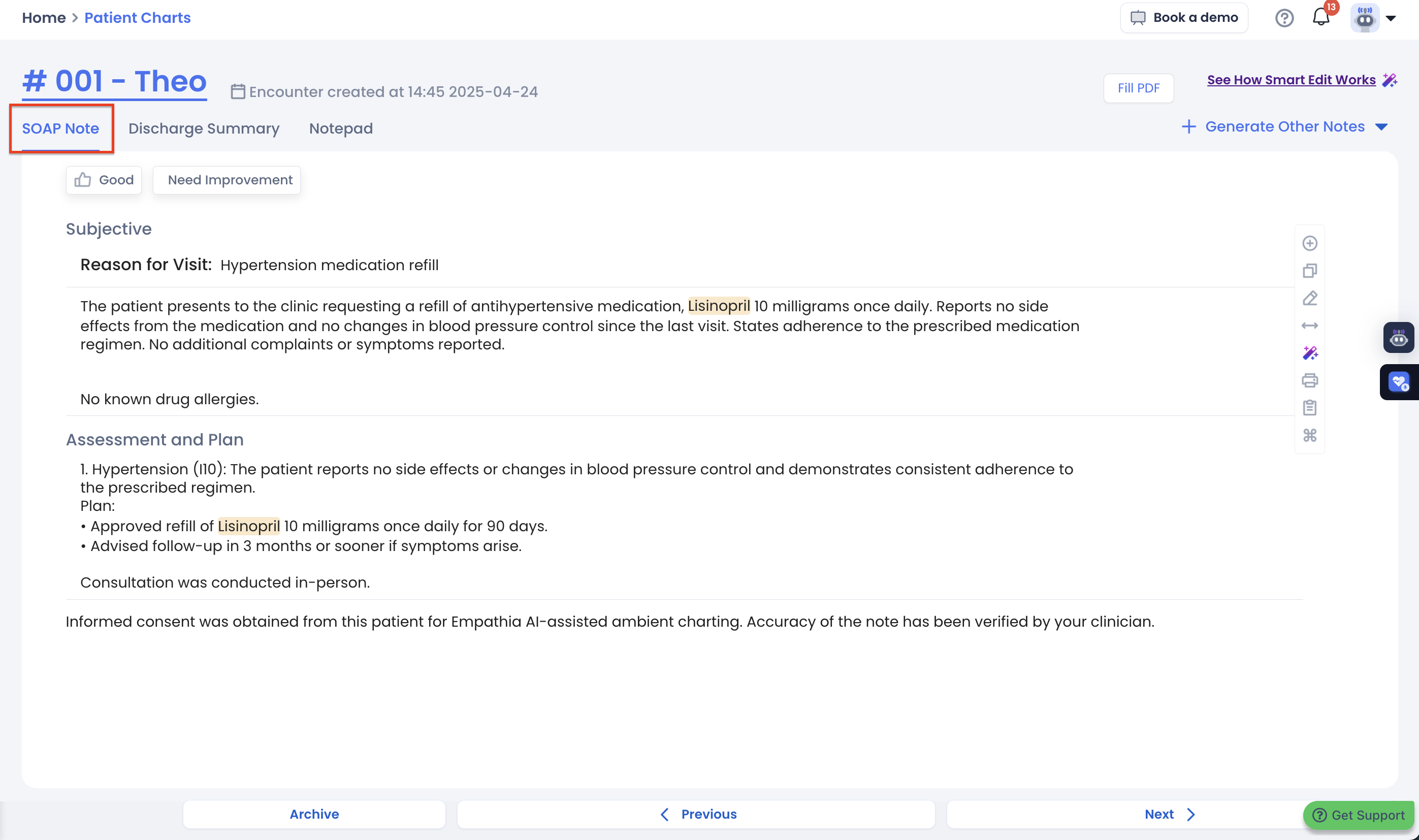Click the pencil edit icon
The width and height of the screenshot is (1419, 840).
[x=1309, y=298]
